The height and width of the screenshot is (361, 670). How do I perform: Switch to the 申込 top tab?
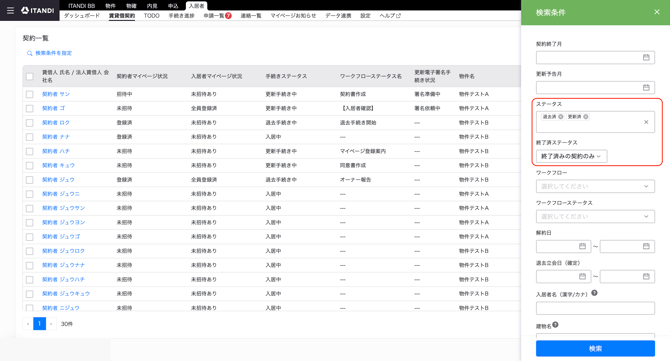(x=173, y=6)
